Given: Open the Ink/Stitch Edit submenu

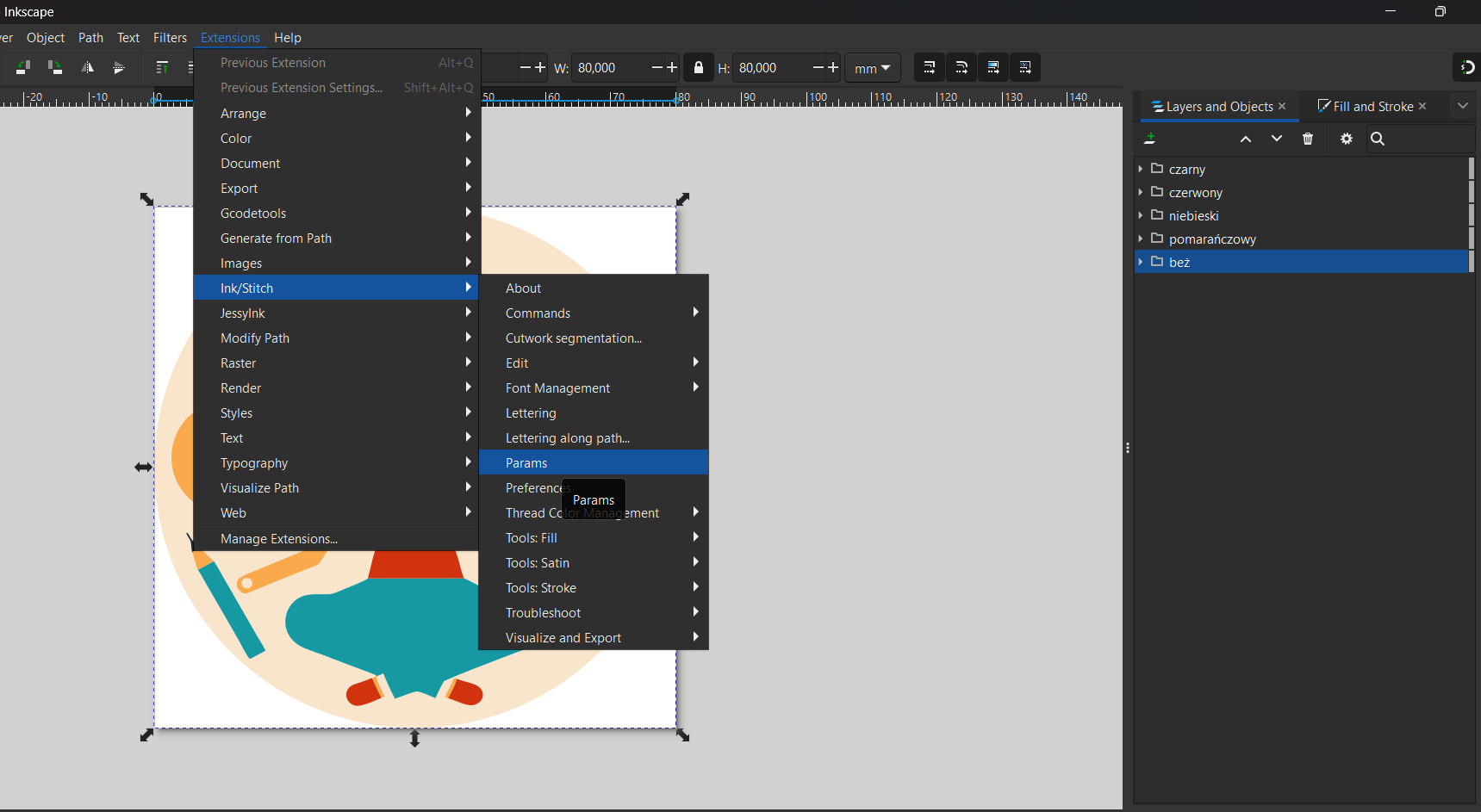Looking at the screenshot, I should [x=594, y=363].
